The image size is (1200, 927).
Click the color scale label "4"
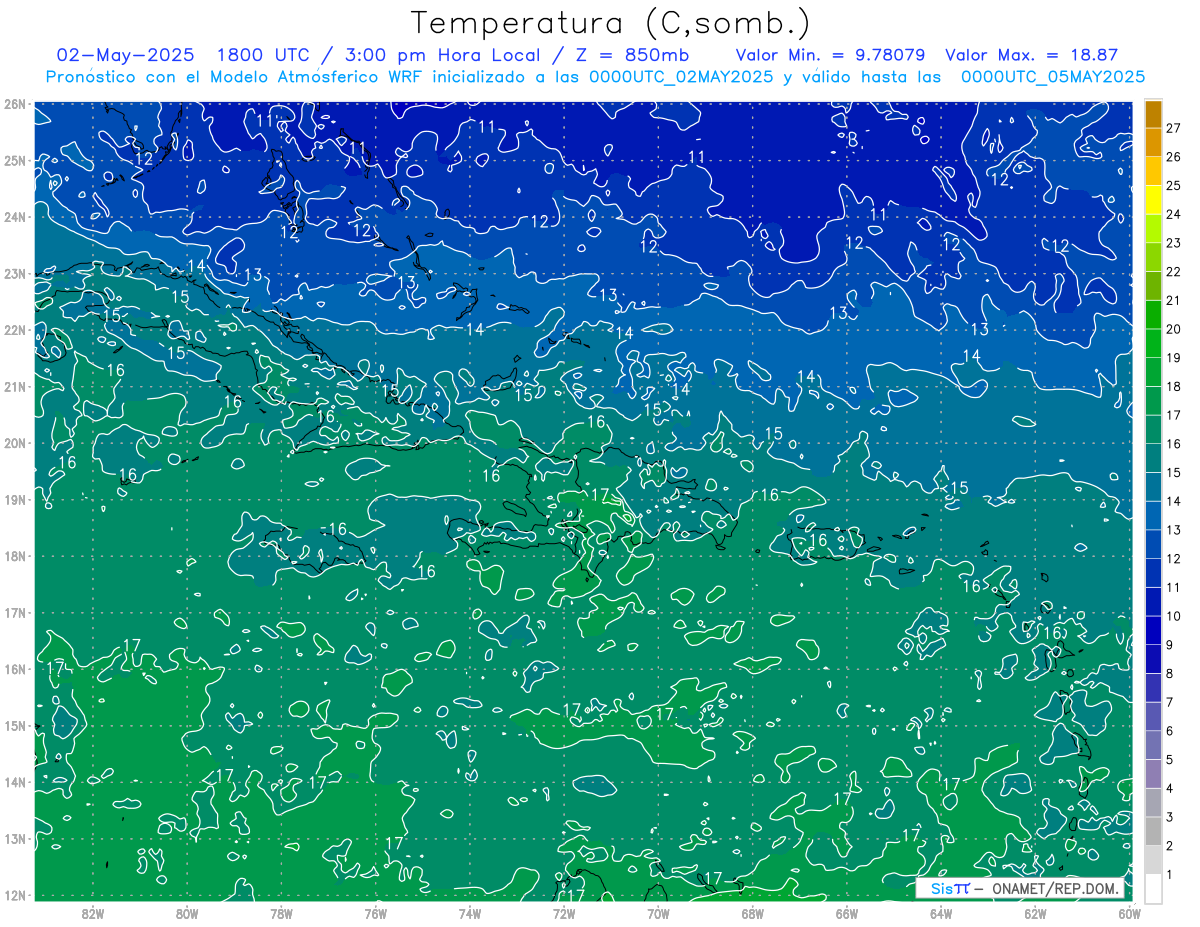point(1169,788)
